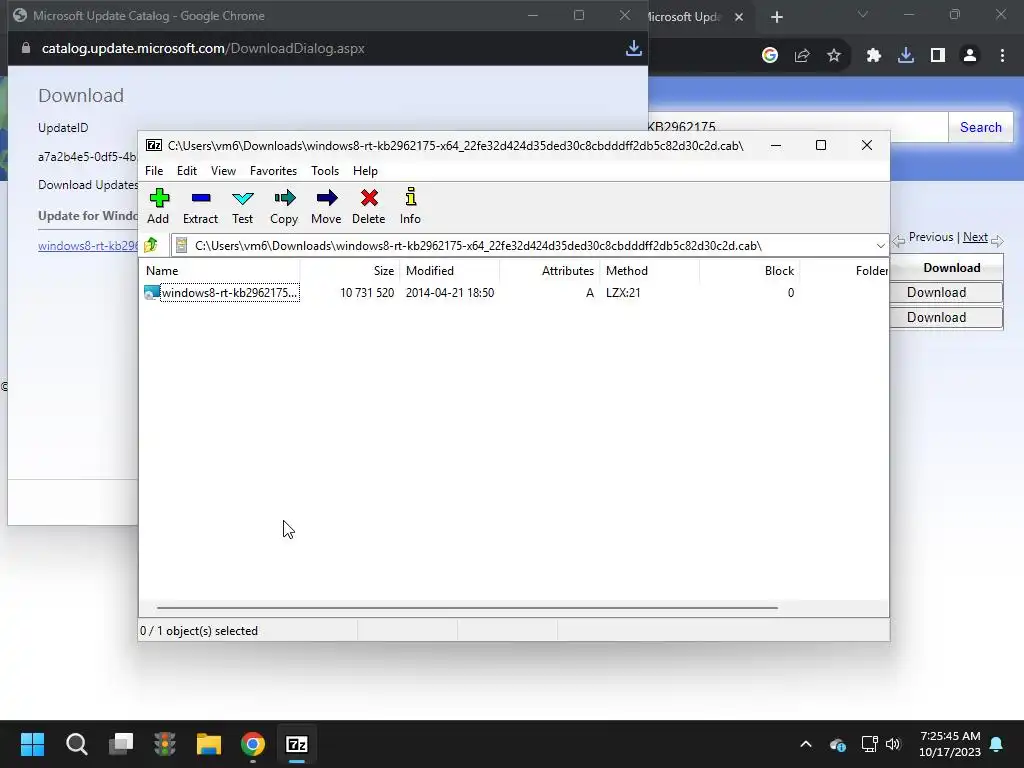Open Windows Start menu
Image resolution: width=1024 pixels, height=768 pixels.
click(x=32, y=744)
